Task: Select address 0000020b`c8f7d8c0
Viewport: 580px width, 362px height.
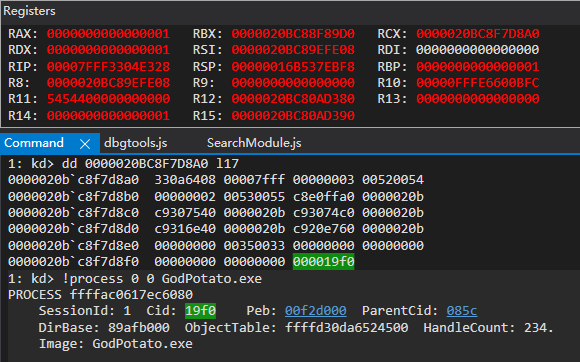Action: coord(74,213)
